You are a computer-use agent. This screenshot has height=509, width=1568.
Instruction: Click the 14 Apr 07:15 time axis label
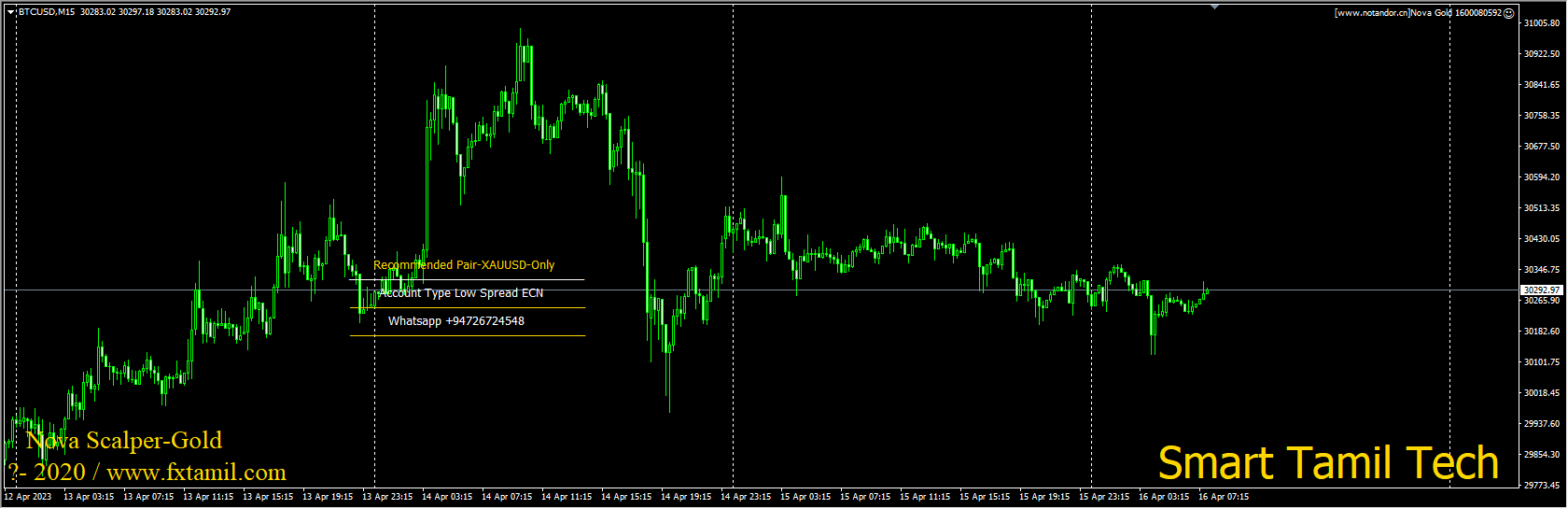pyautogui.click(x=507, y=497)
